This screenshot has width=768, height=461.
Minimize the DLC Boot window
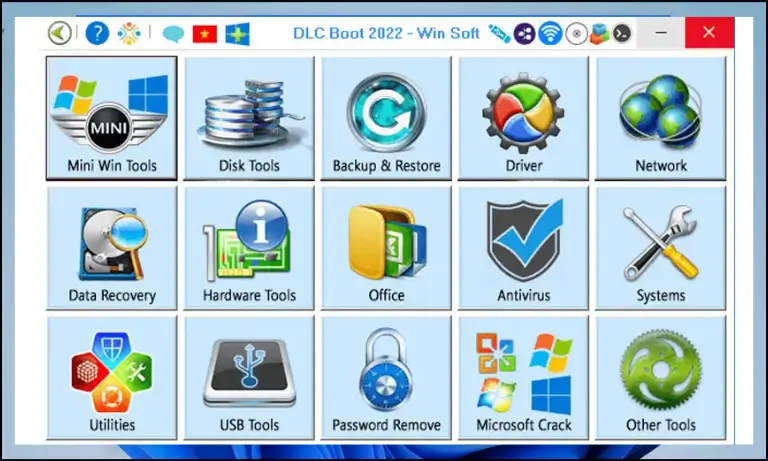(661, 33)
